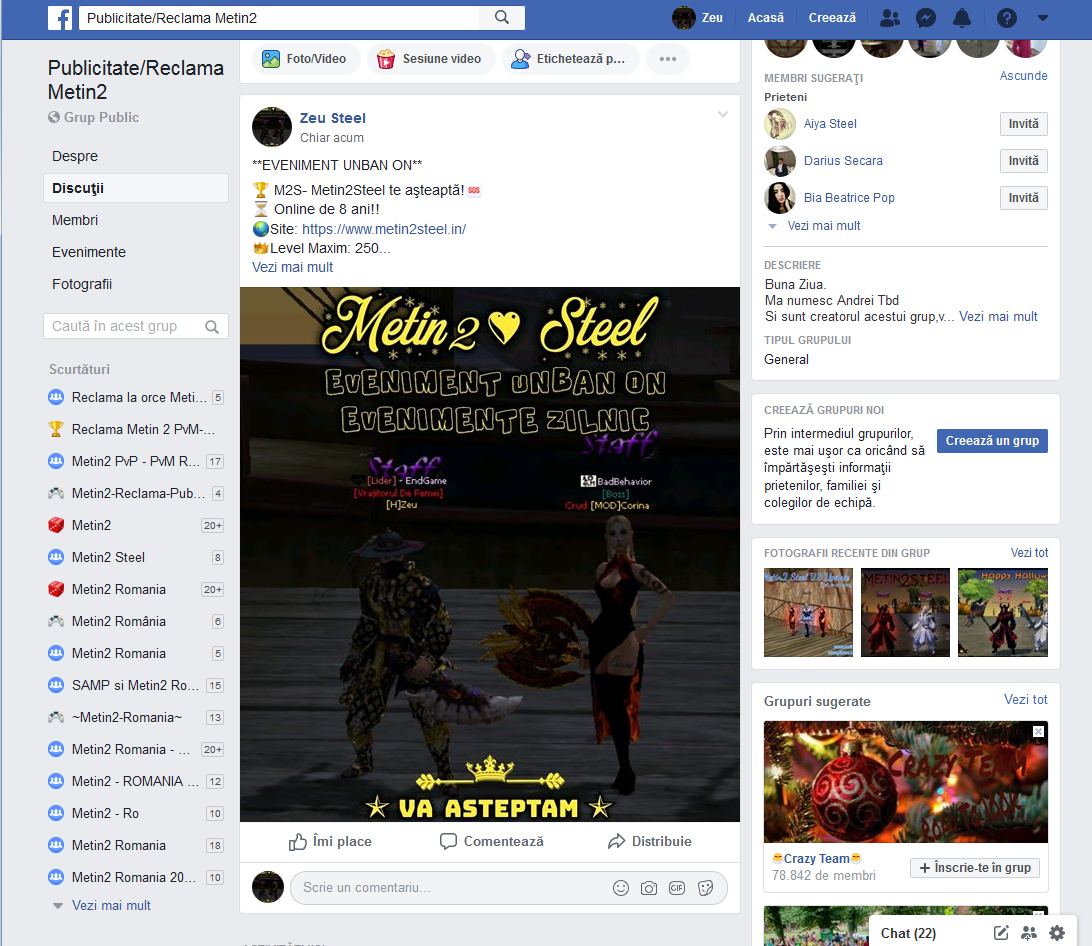
Task: Open chat settings gear icon
Action: (x=1057, y=933)
